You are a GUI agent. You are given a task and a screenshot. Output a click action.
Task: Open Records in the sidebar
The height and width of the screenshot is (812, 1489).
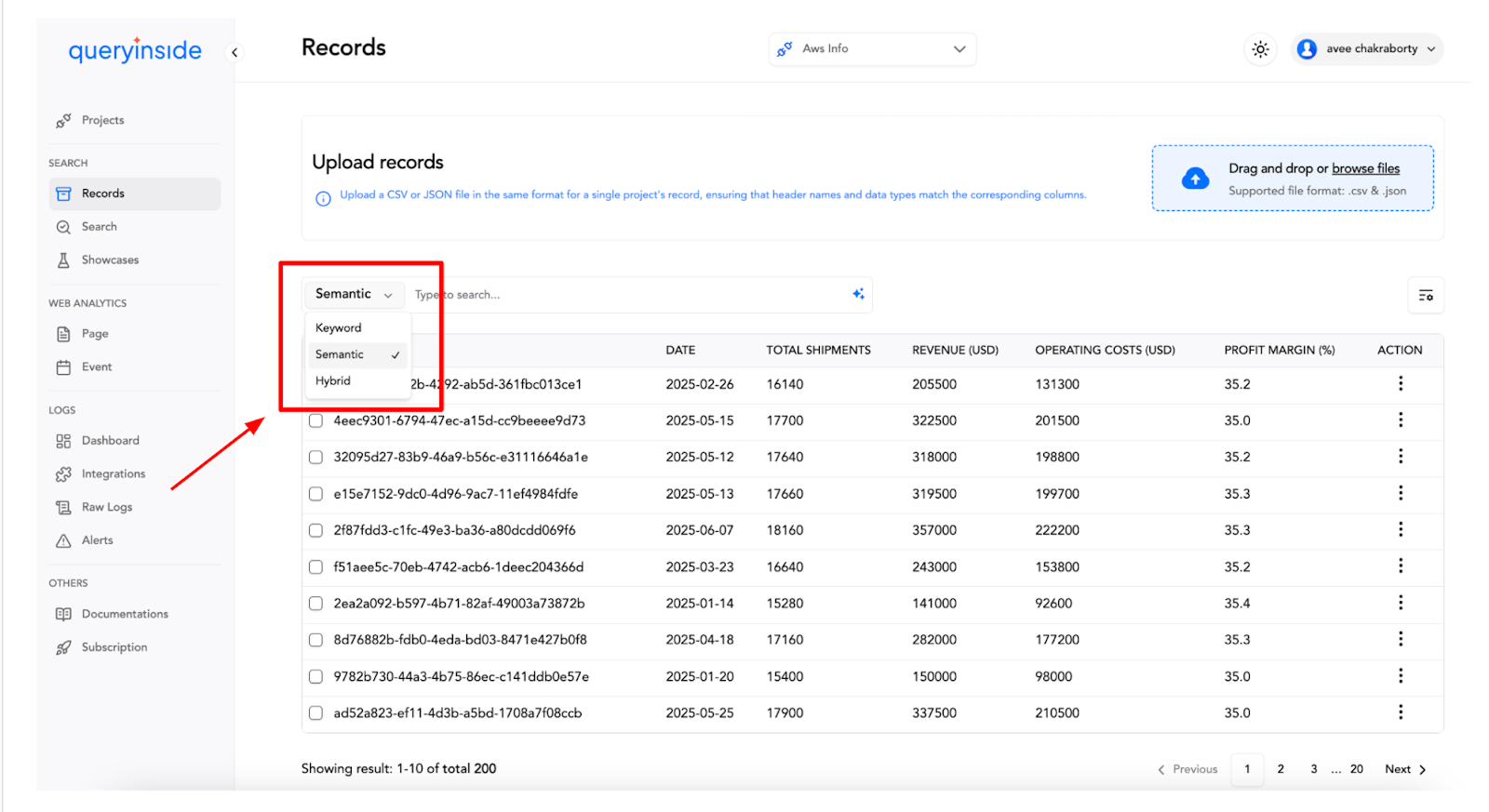(135, 193)
